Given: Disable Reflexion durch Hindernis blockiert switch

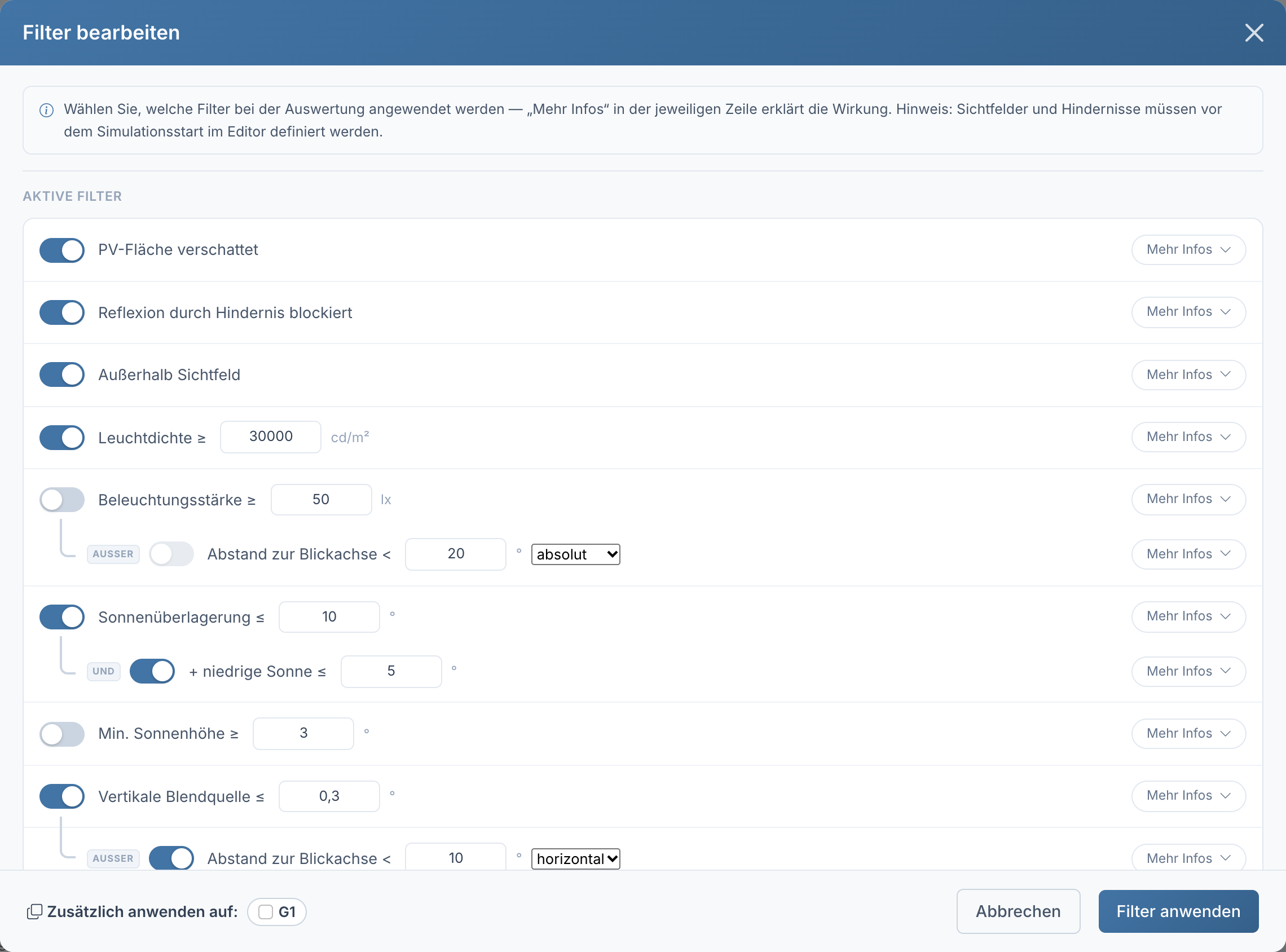Looking at the screenshot, I should pyautogui.click(x=61, y=312).
